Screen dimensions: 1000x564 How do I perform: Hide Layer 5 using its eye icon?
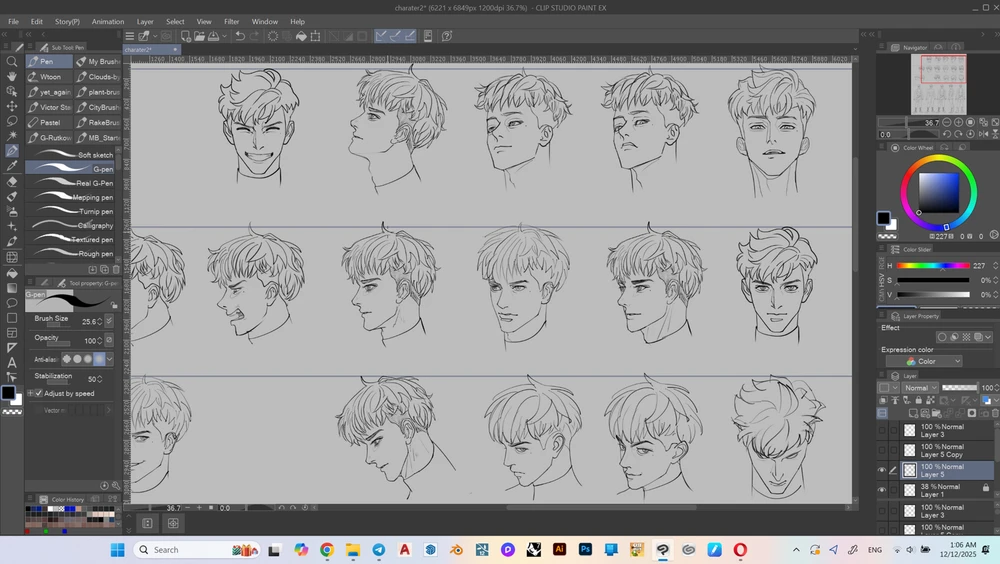pos(881,470)
